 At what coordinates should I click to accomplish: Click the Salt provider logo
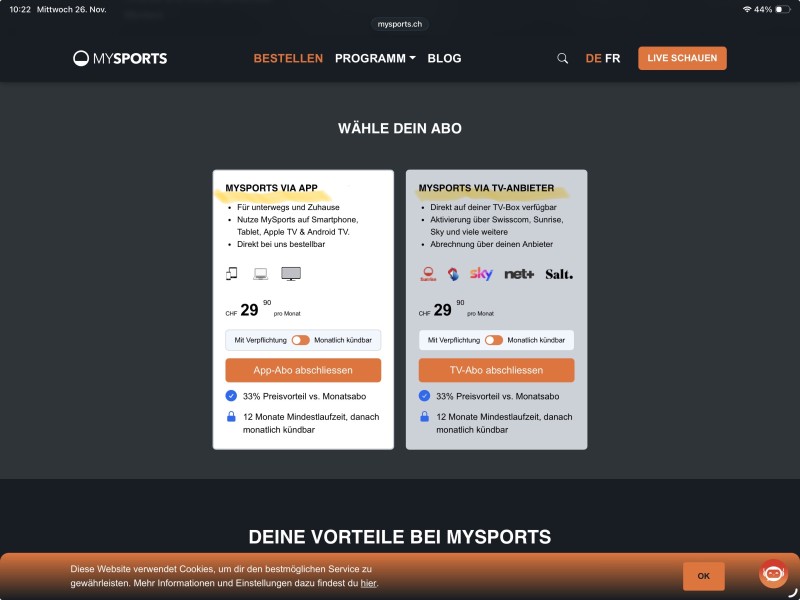tap(559, 274)
